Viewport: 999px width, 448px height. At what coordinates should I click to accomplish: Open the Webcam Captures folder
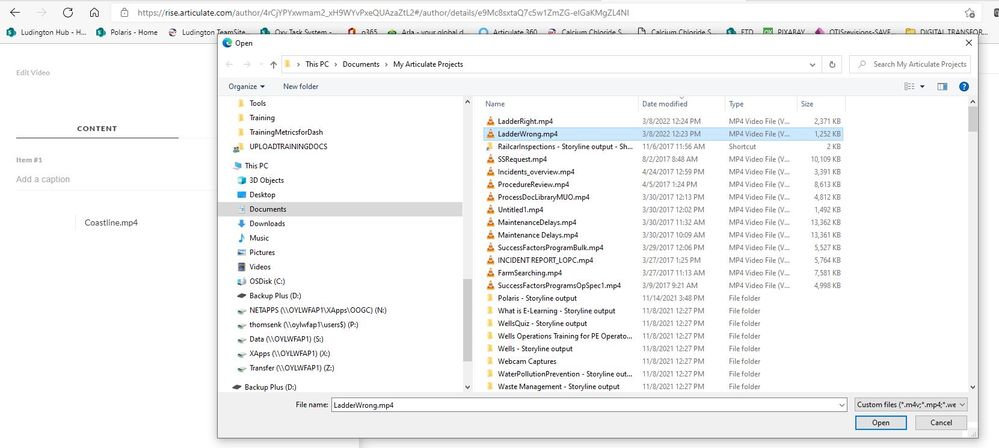pyautogui.click(x=527, y=361)
